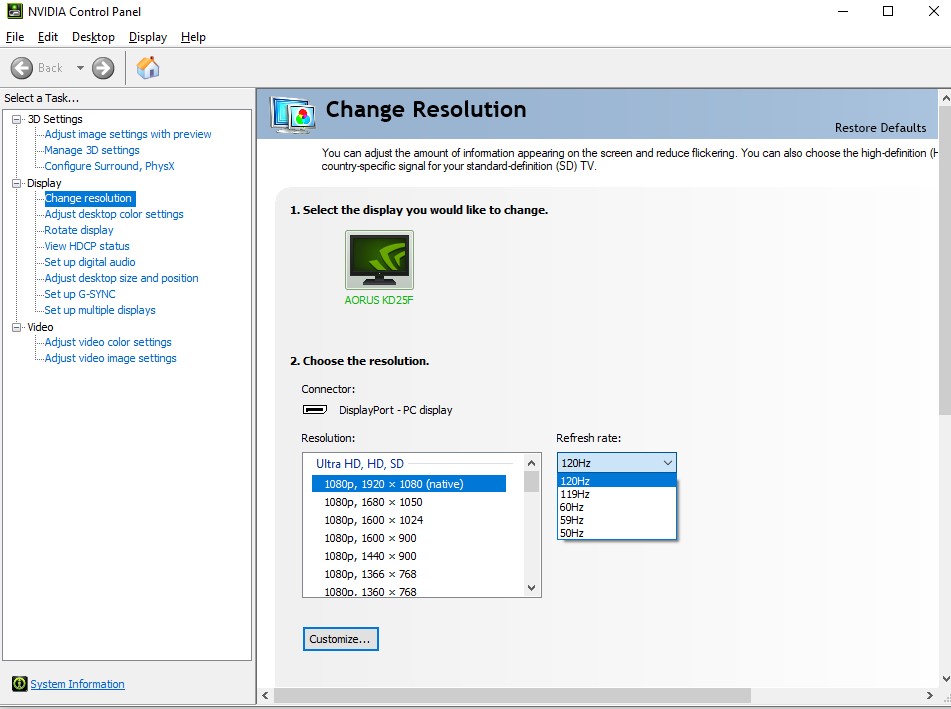951x709 pixels.
Task: Open the Help menu
Action: [x=193, y=37]
